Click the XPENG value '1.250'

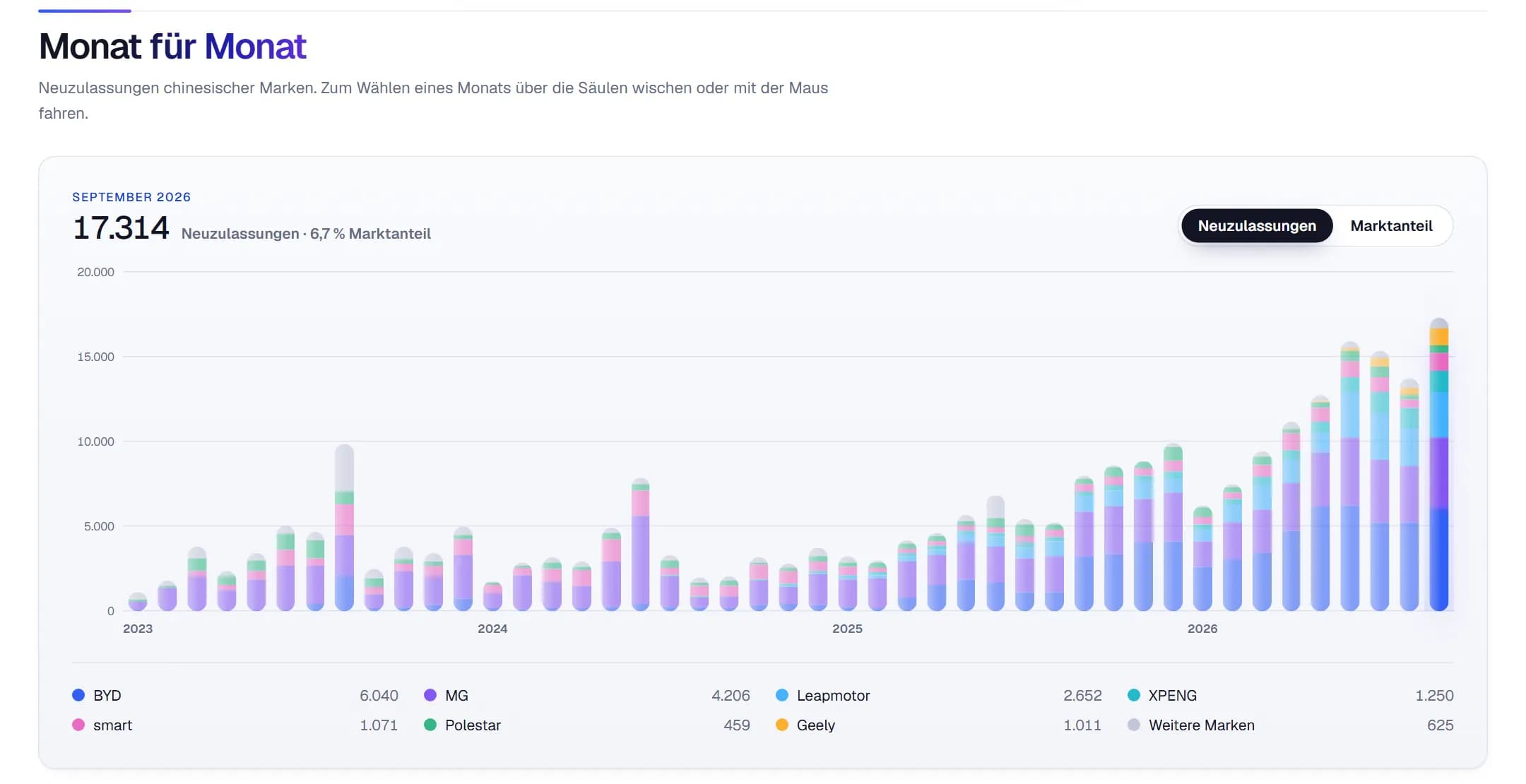(x=1435, y=695)
